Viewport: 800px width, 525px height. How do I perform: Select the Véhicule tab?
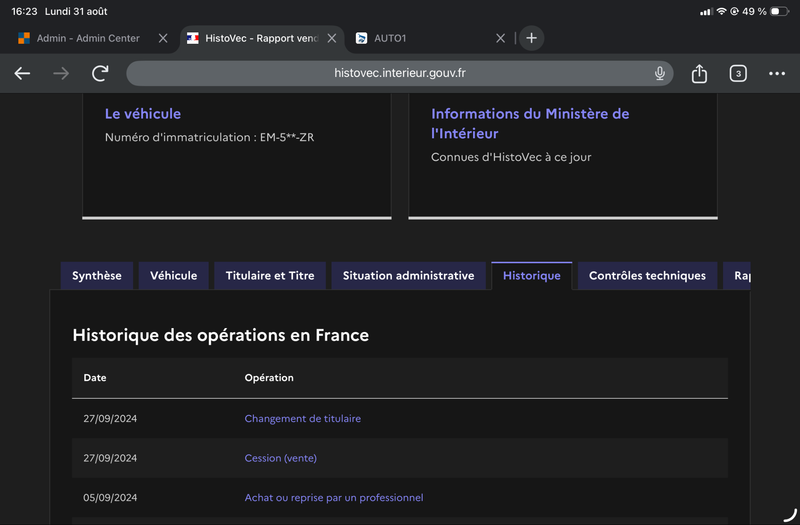click(173, 276)
